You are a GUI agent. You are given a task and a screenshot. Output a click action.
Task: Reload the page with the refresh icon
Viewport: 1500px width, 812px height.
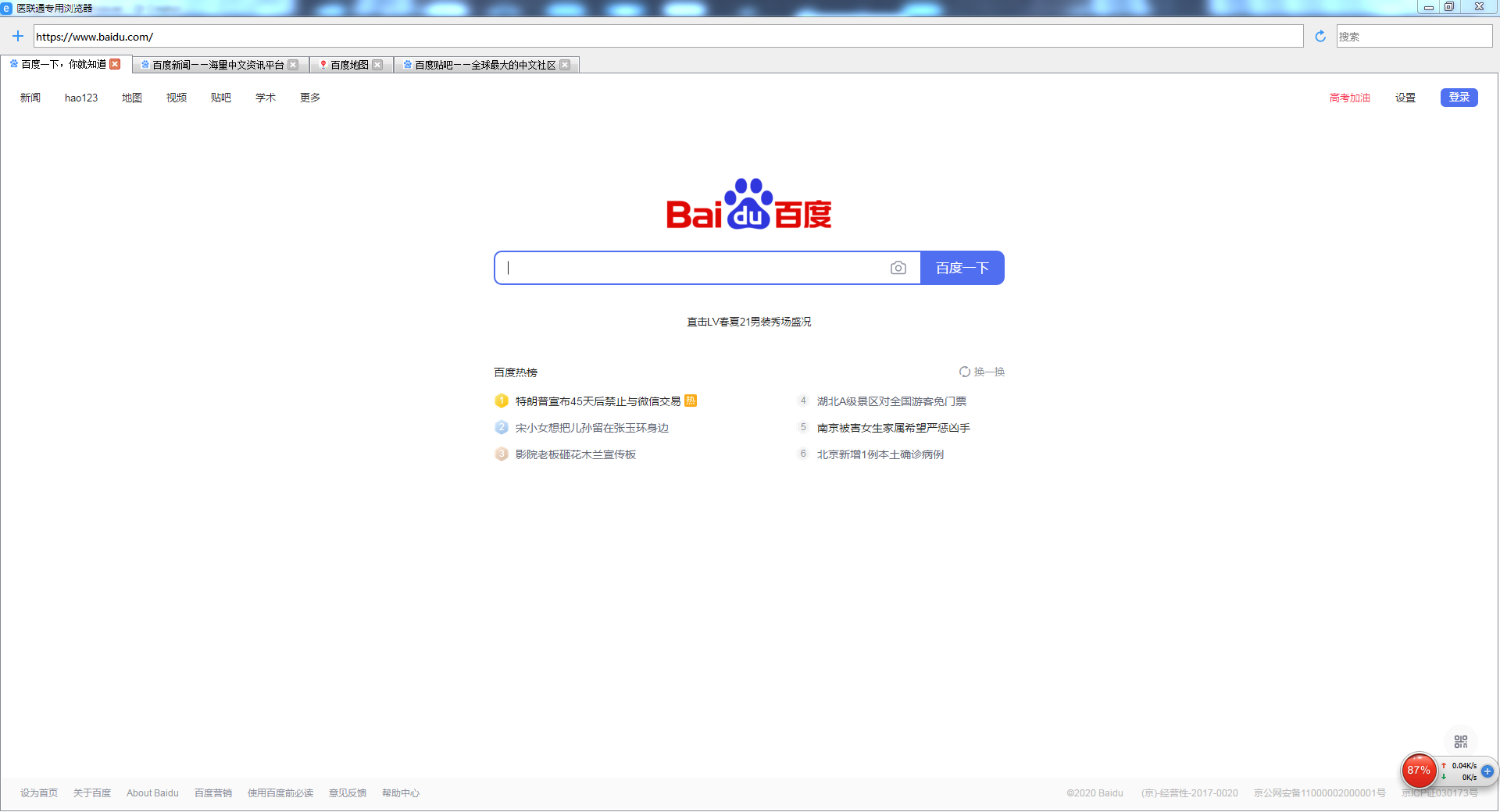(1320, 36)
